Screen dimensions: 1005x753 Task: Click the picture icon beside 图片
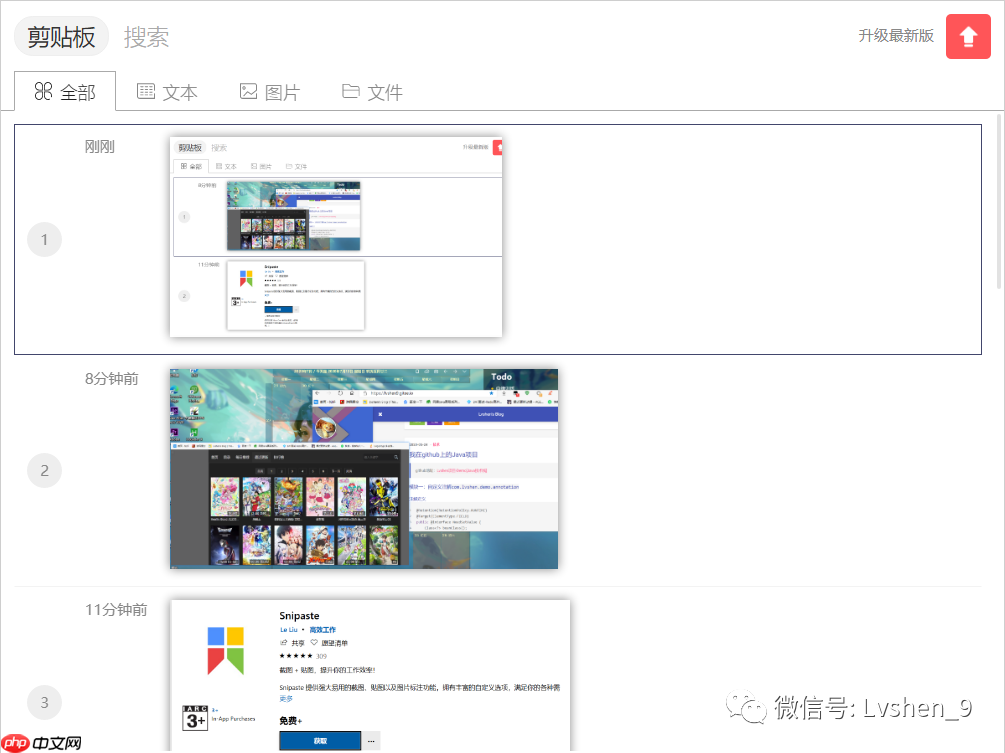249,91
